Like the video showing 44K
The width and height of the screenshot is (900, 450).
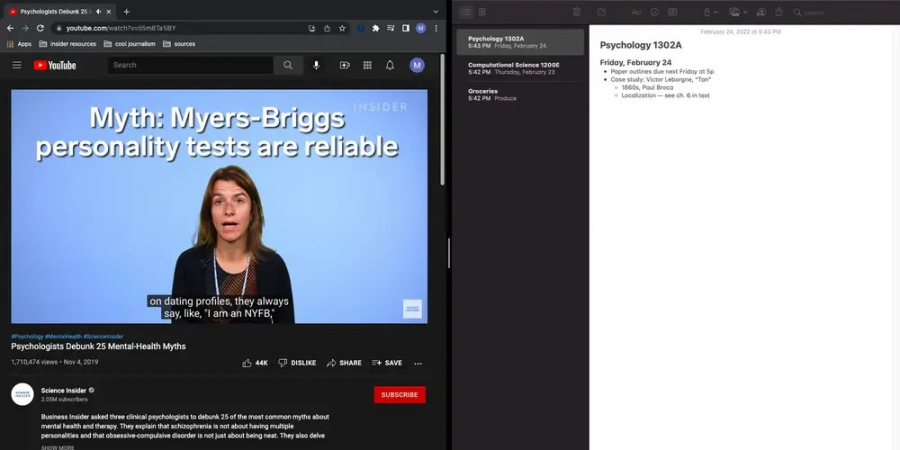(x=255, y=363)
